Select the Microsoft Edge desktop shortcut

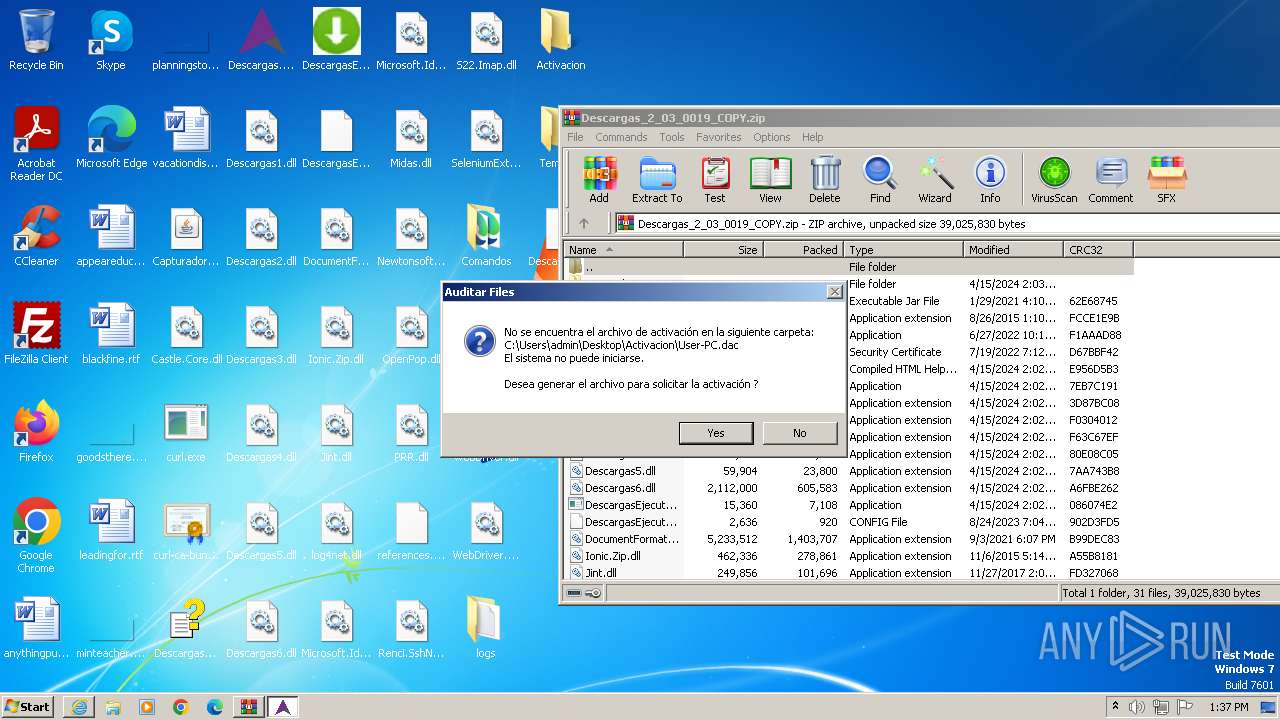pyautogui.click(x=111, y=139)
